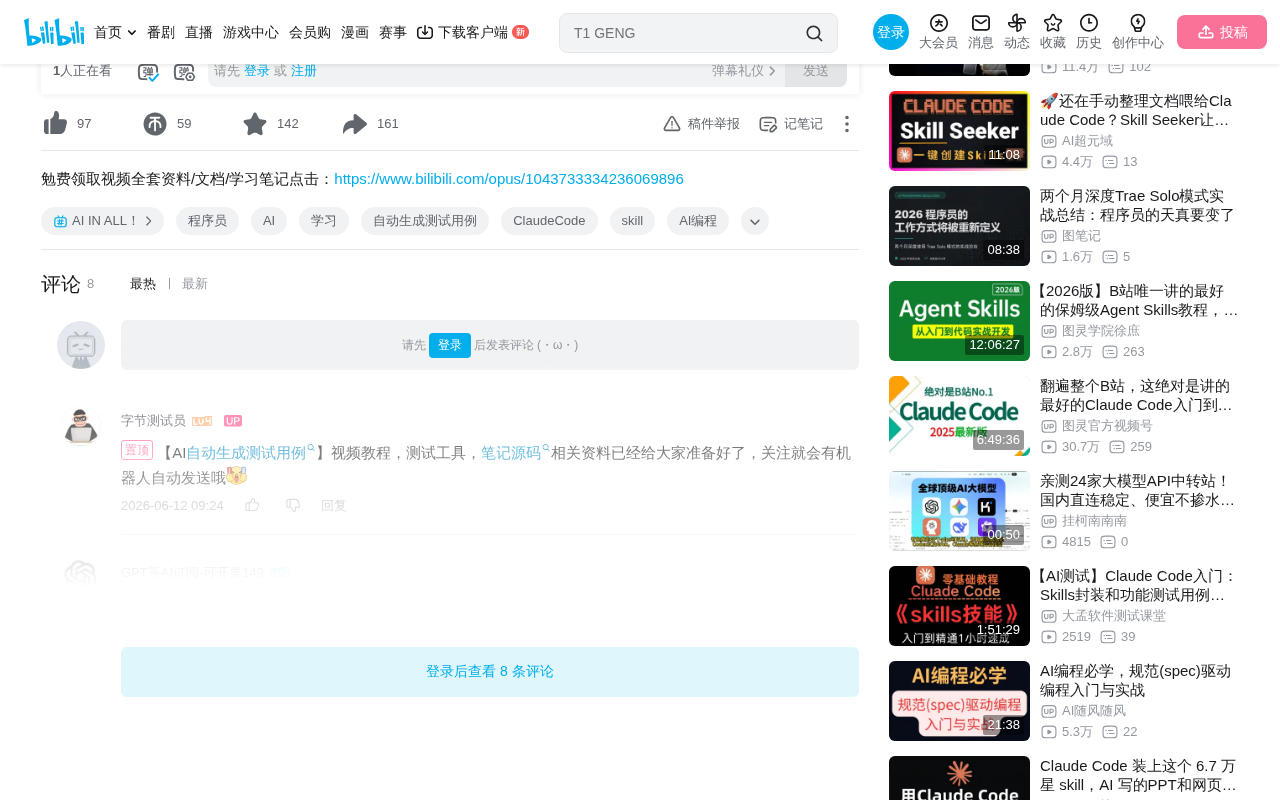Open 游戏中心 in navigation

pyautogui.click(x=251, y=32)
